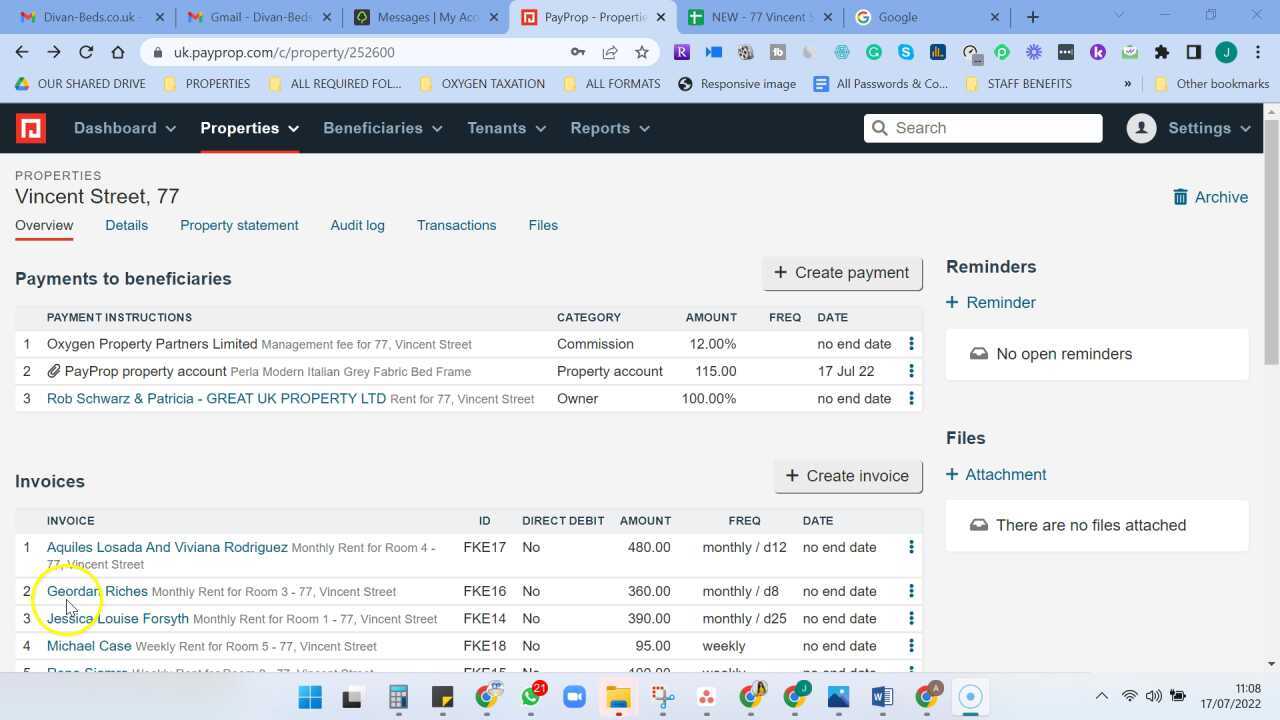
Task: Click the search magnifying glass icon
Action: click(x=880, y=128)
